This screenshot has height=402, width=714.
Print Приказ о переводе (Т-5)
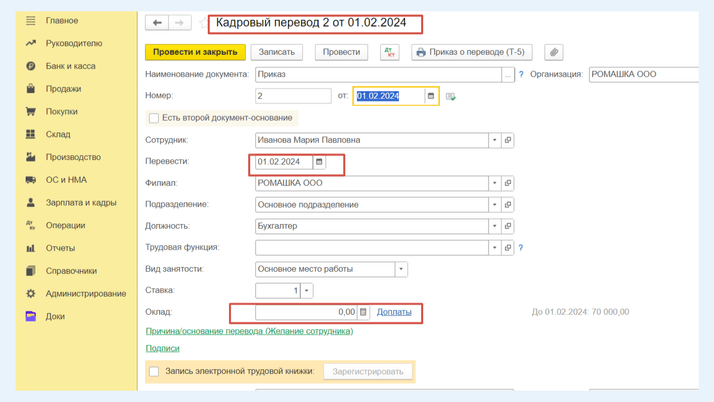point(472,52)
